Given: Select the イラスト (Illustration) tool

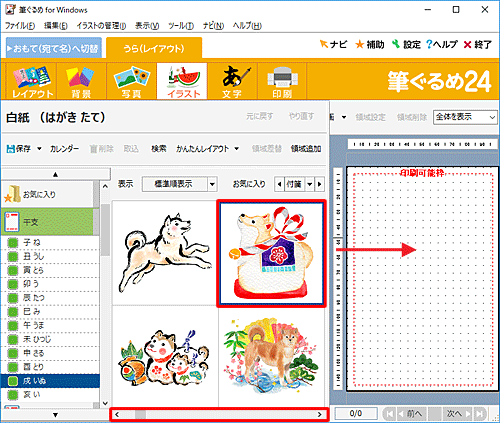Looking at the screenshot, I should (182, 82).
